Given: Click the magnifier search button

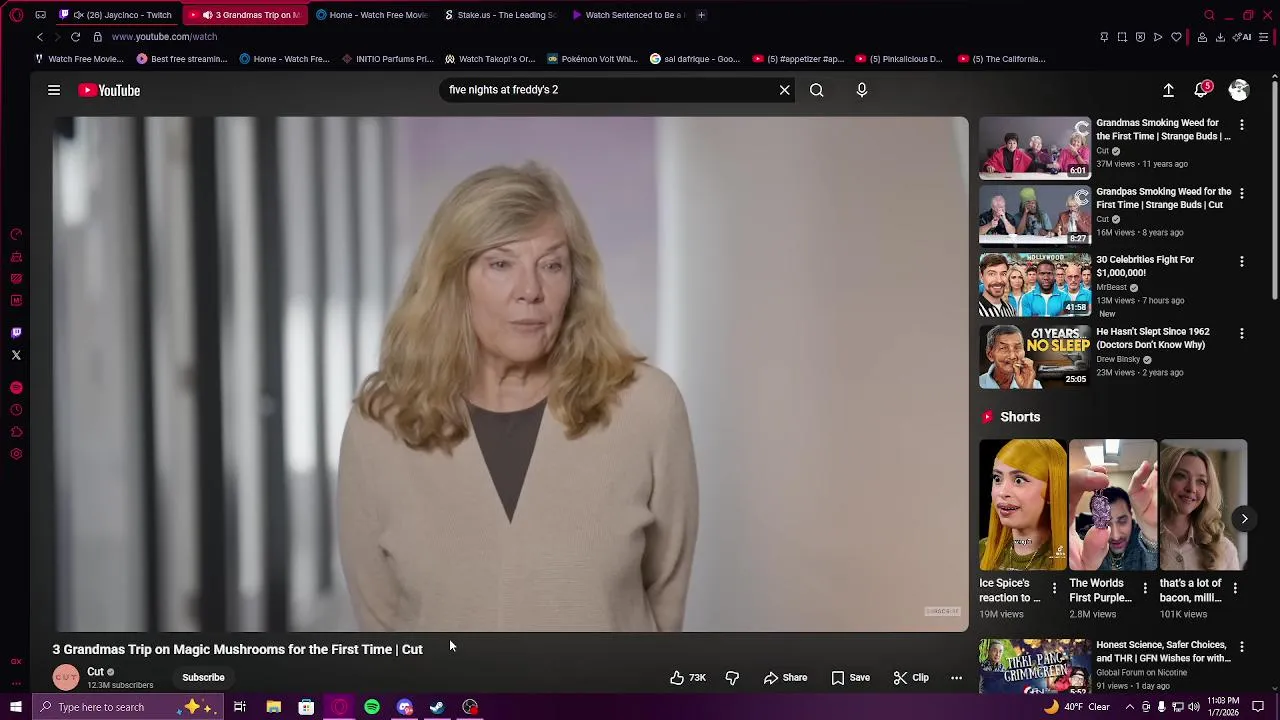Looking at the screenshot, I should pyautogui.click(x=817, y=90).
